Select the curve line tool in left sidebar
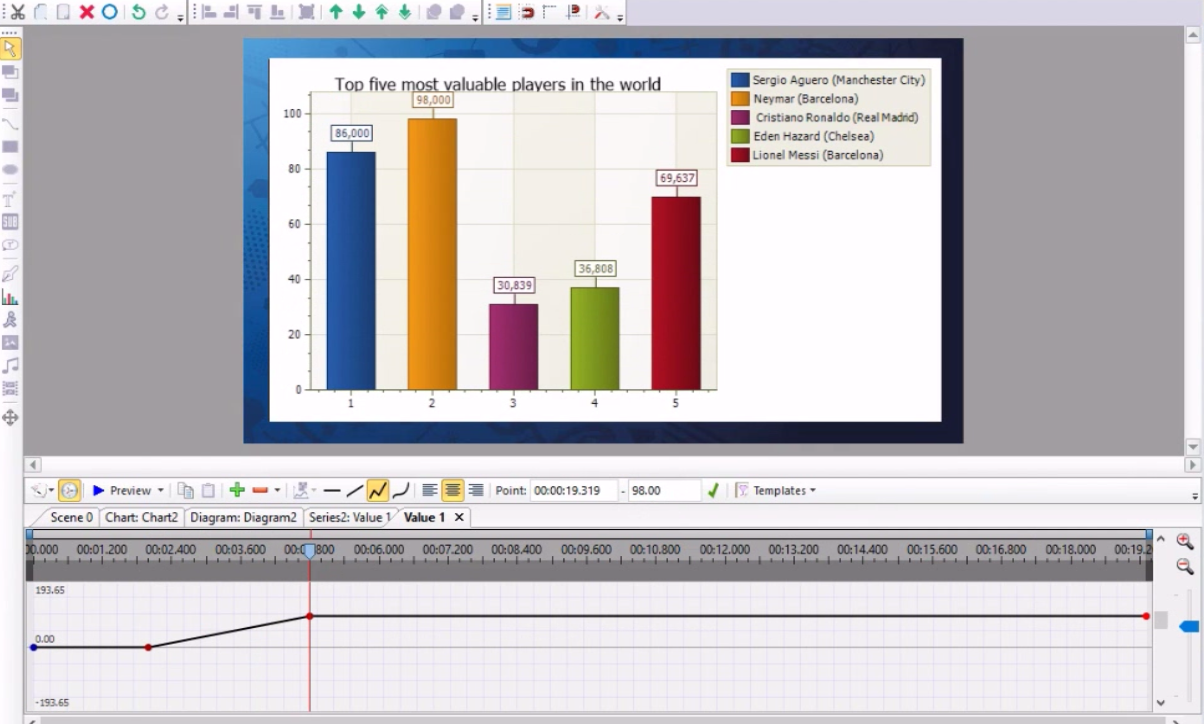The height and width of the screenshot is (724, 1204). click(10, 125)
